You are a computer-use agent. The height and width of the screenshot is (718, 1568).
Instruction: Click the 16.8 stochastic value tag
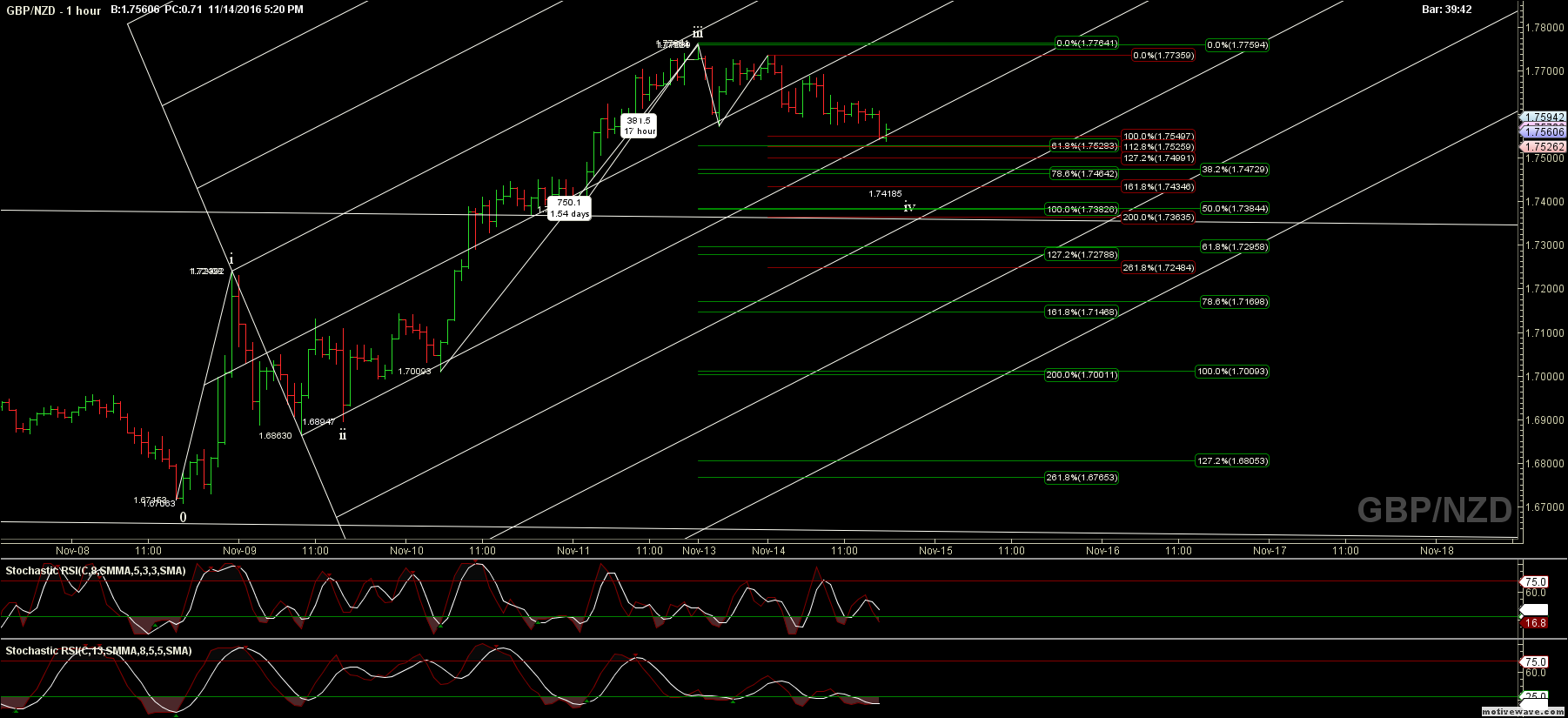click(x=1535, y=623)
